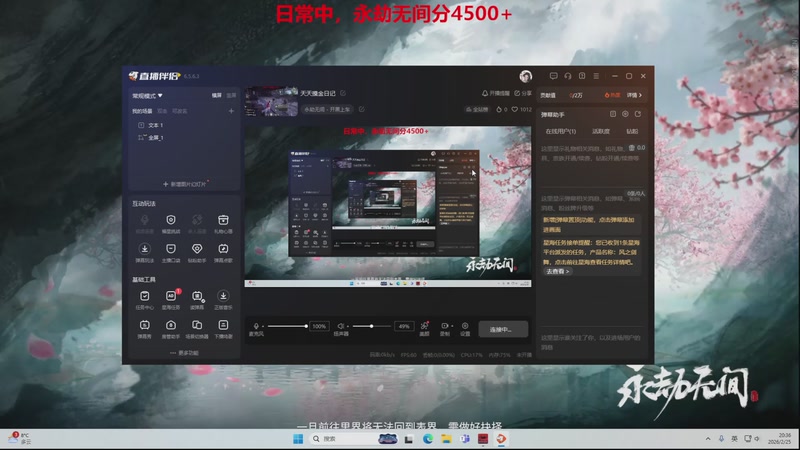Edit the stream category tag pencil icon
Image resolution: width=800 pixels, height=450 pixels.
tap(361, 109)
